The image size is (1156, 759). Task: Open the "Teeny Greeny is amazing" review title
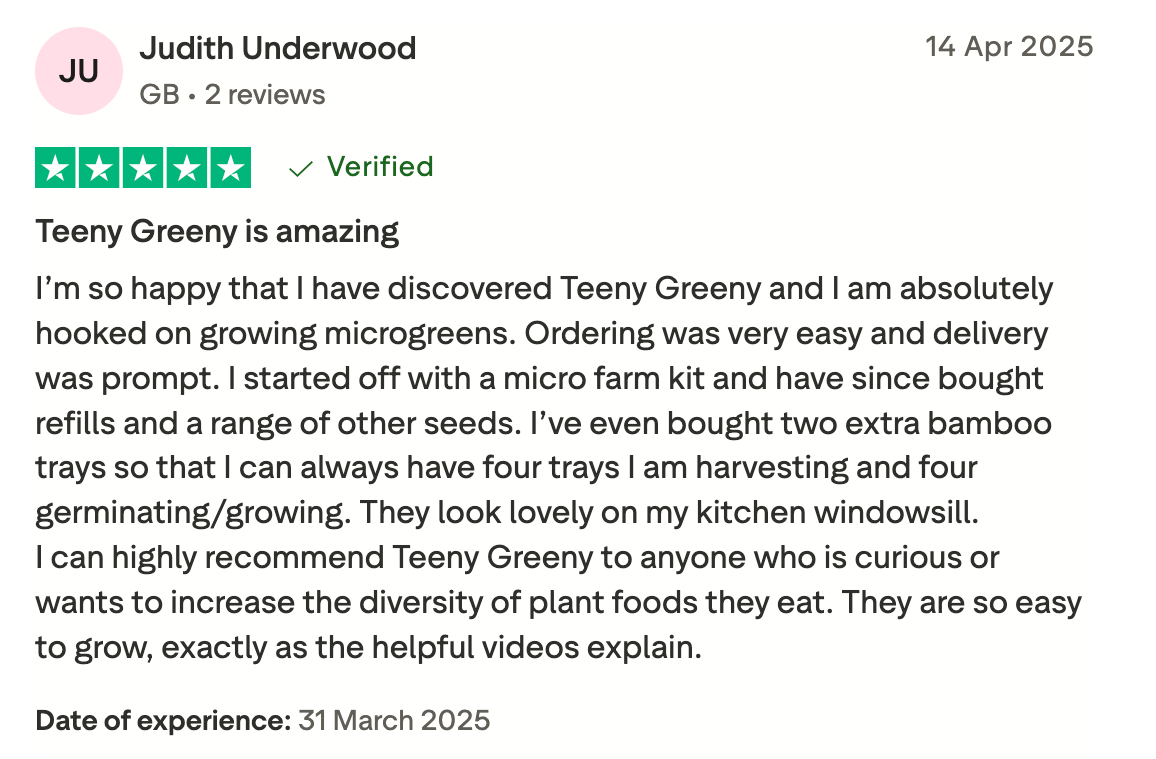pyautogui.click(x=217, y=232)
